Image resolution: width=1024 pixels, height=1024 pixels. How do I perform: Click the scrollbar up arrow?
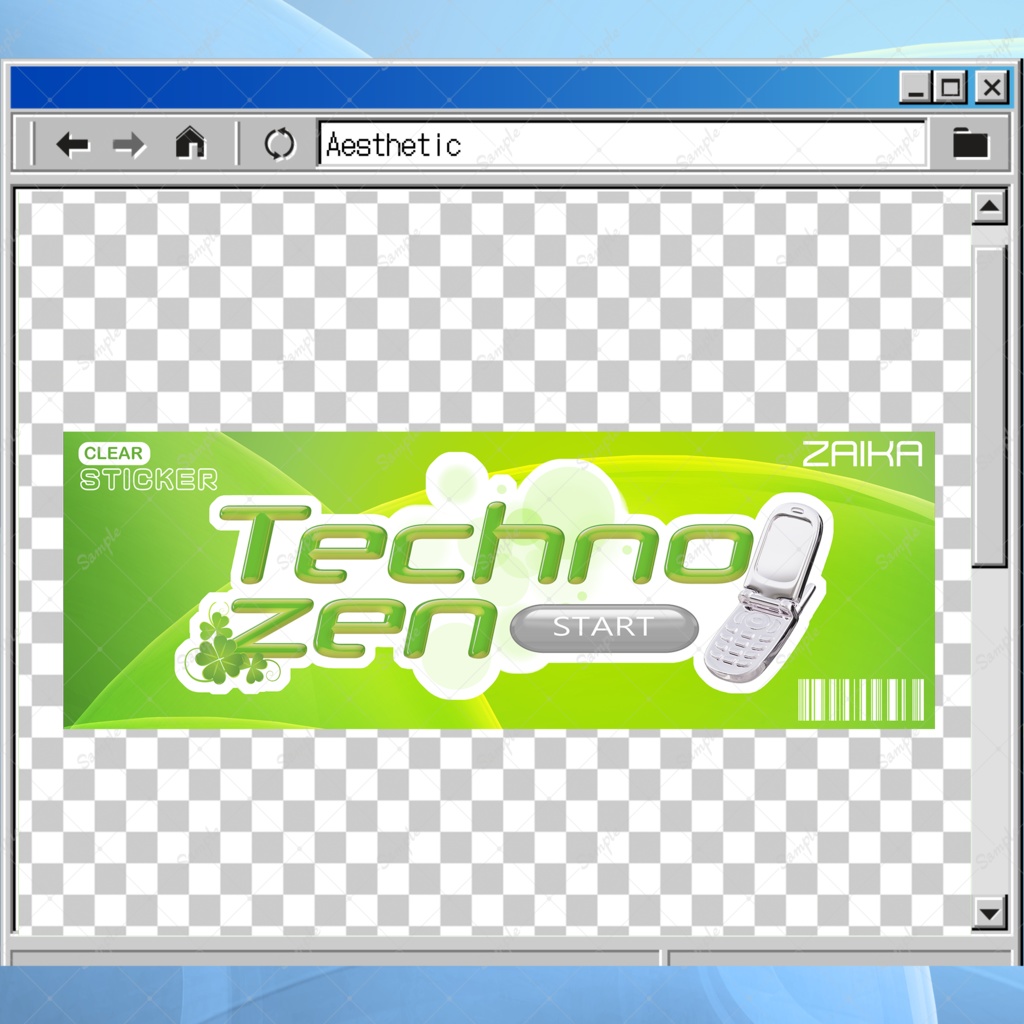point(988,208)
